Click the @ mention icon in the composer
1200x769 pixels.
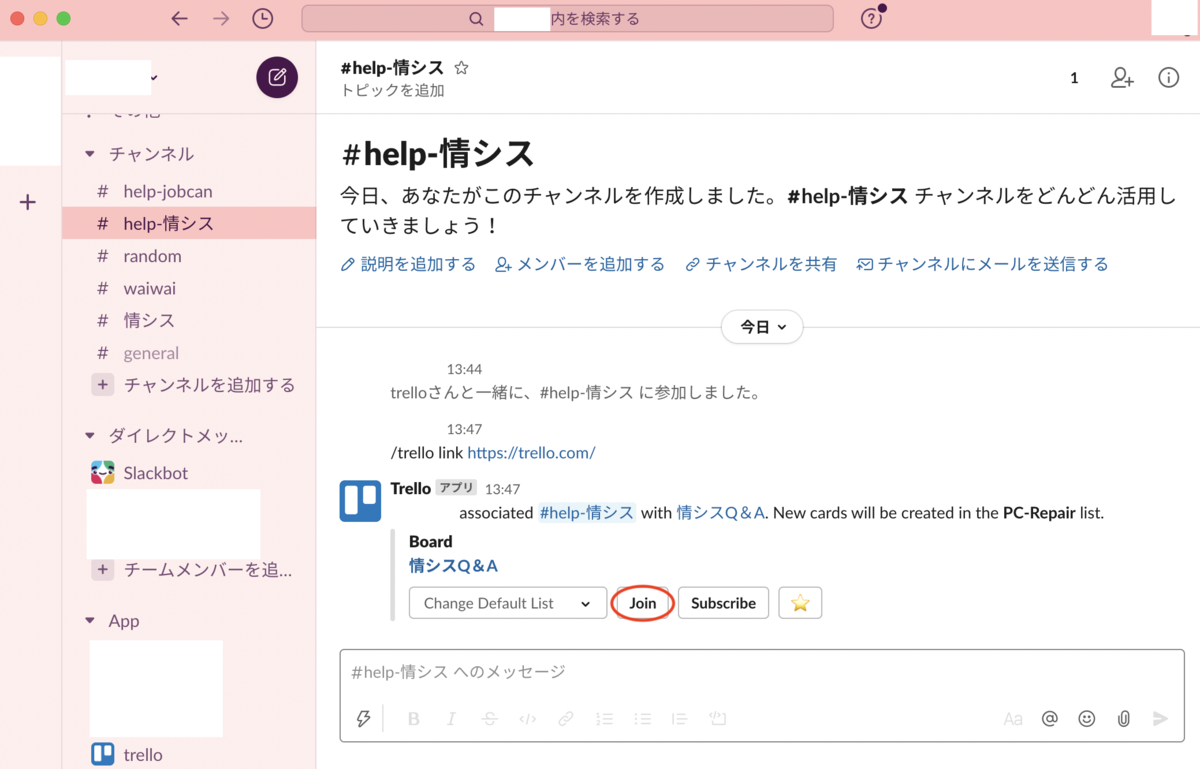(x=1049, y=718)
